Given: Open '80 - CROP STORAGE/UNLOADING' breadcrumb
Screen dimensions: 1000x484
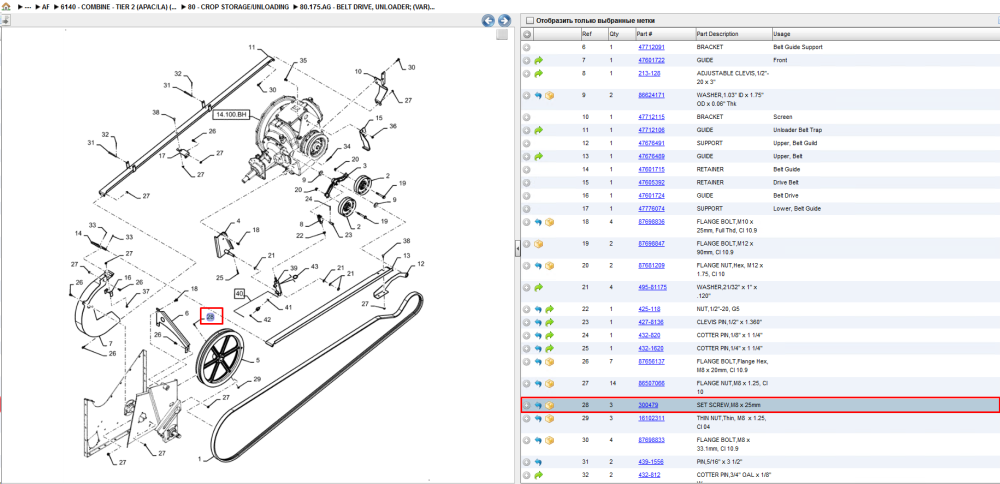Looking at the screenshot, I should 239,6.
